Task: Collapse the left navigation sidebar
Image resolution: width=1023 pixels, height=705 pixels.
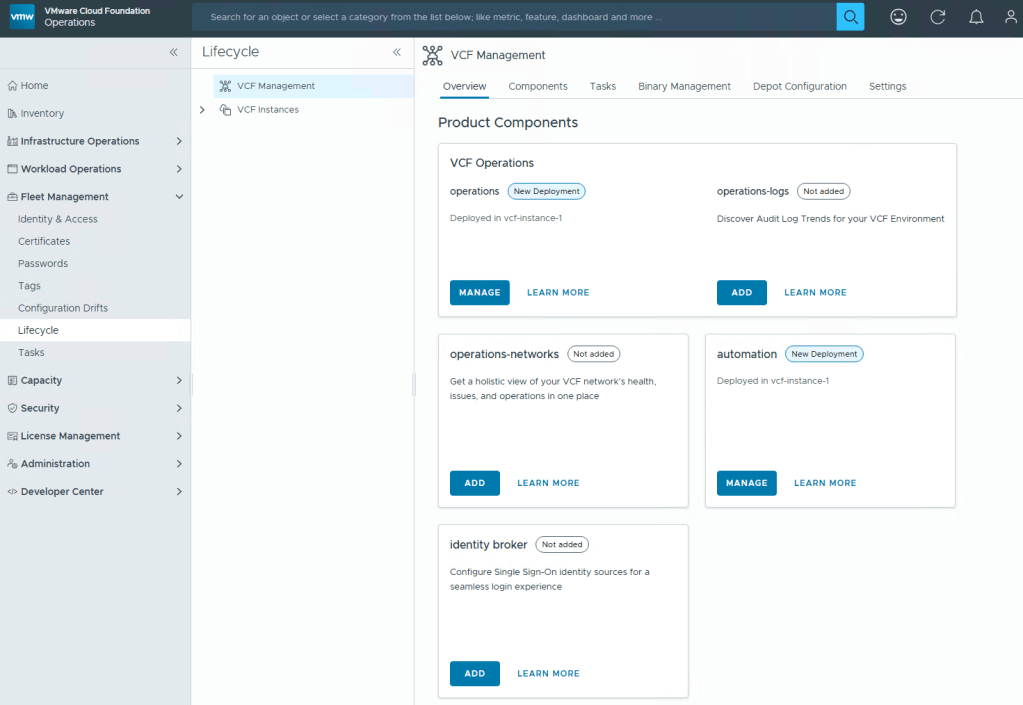Action: tap(173, 52)
